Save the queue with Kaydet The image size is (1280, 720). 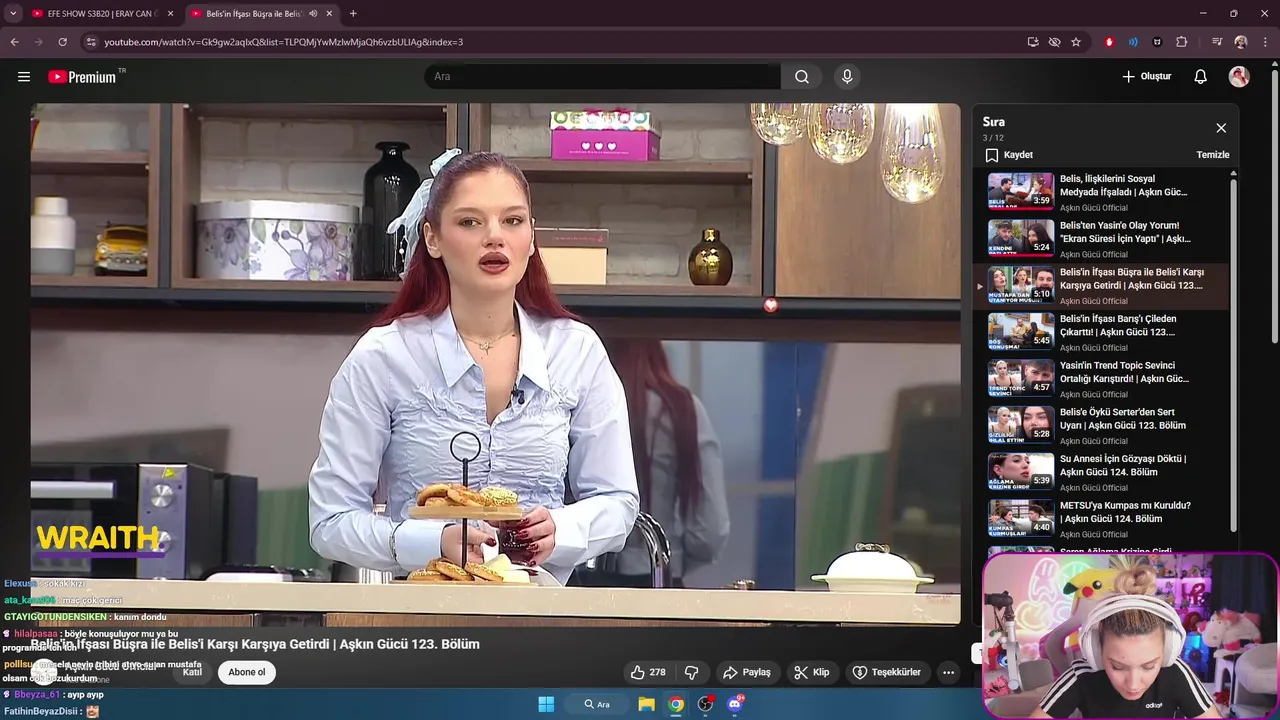(1009, 155)
